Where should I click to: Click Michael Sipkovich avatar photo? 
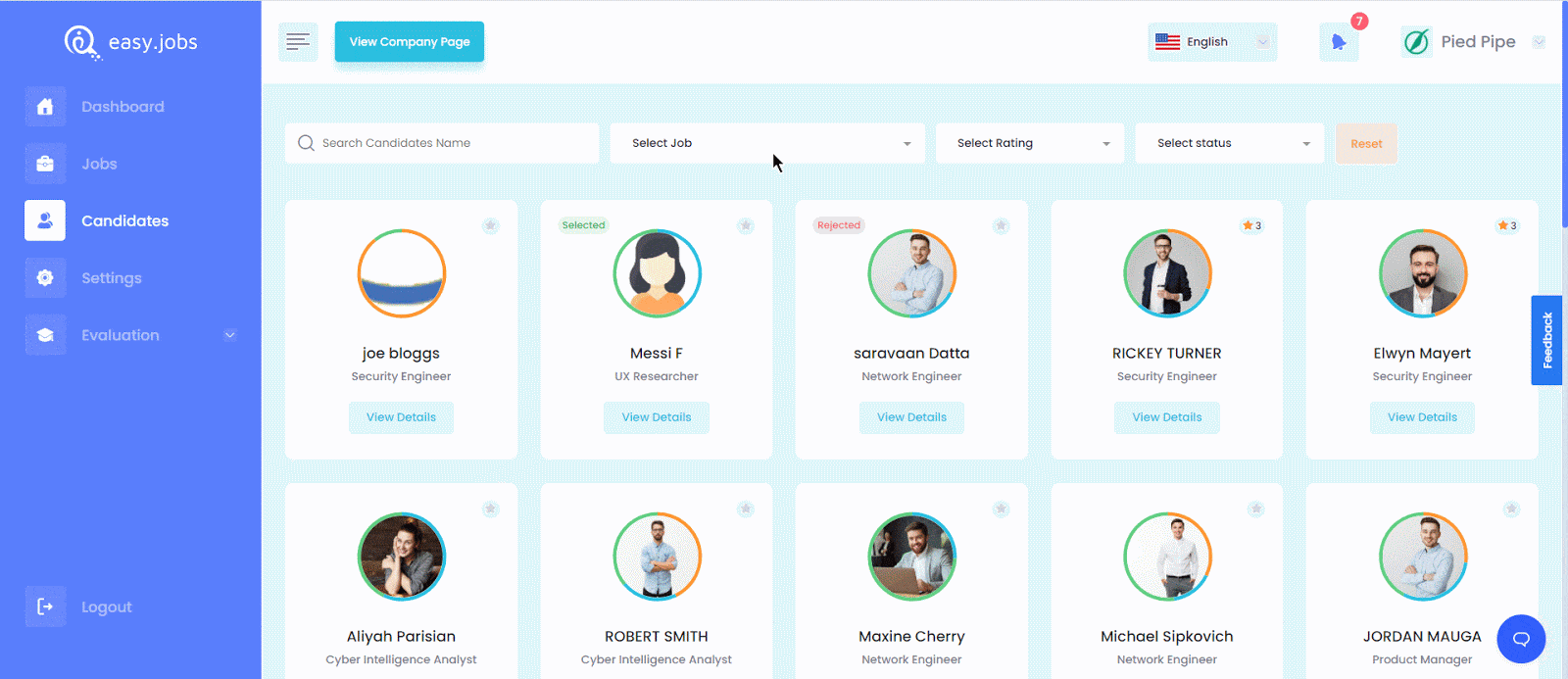[1167, 557]
